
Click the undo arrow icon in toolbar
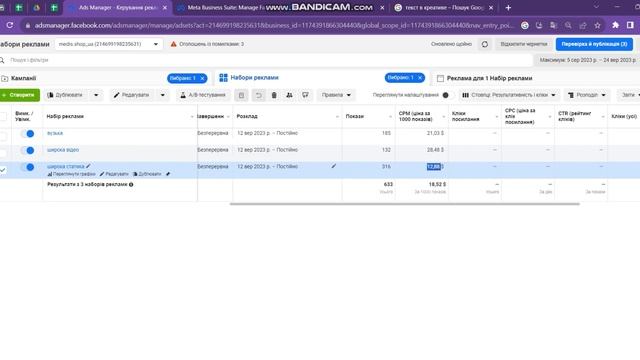pyautogui.click(x=258, y=95)
